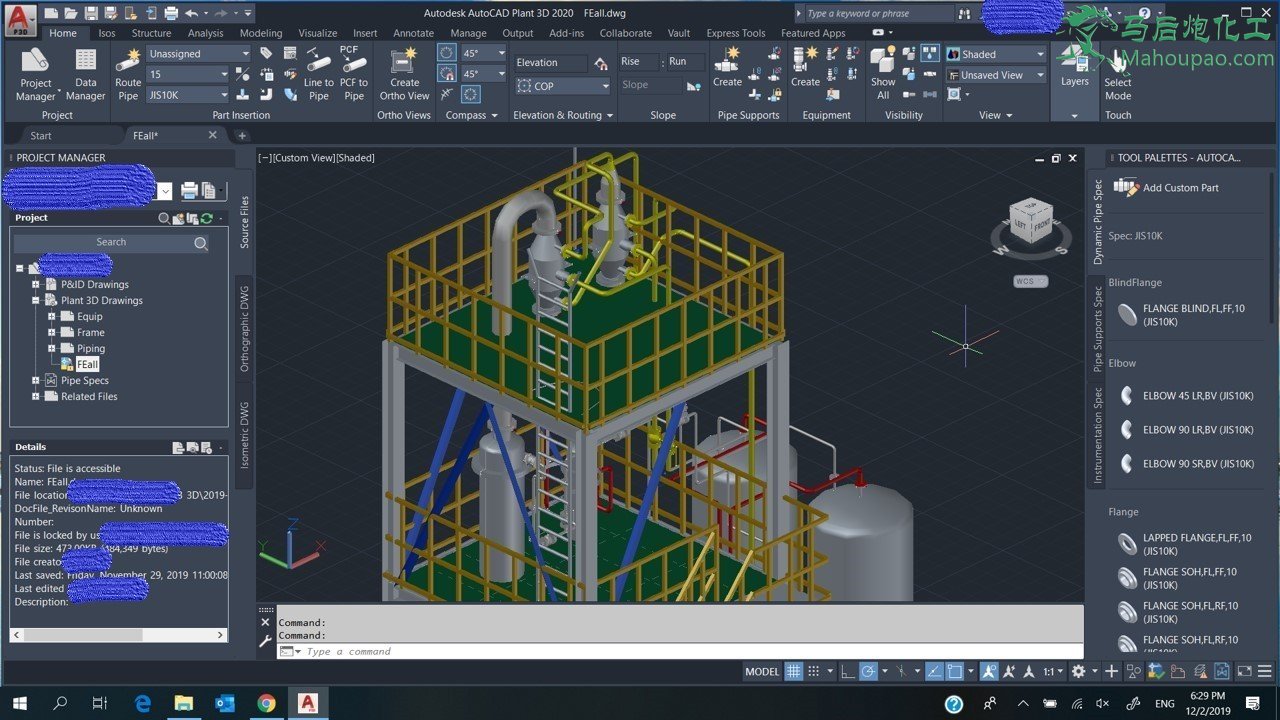Image resolution: width=1280 pixels, height=720 pixels.
Task: Select ELBOW 90 SR,BV (JIS10K) part
Action: [1185, 464]
